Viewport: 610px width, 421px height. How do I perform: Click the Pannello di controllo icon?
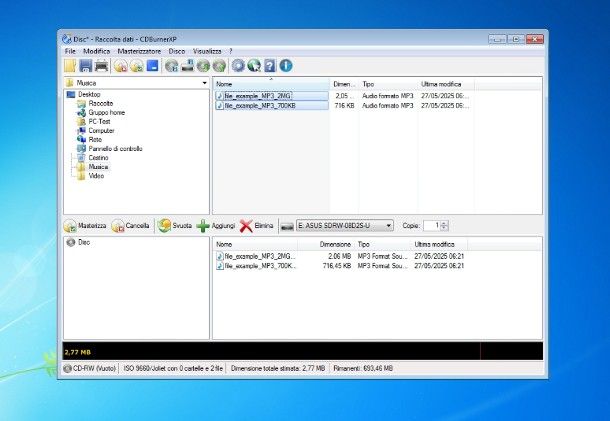(81, 149)
